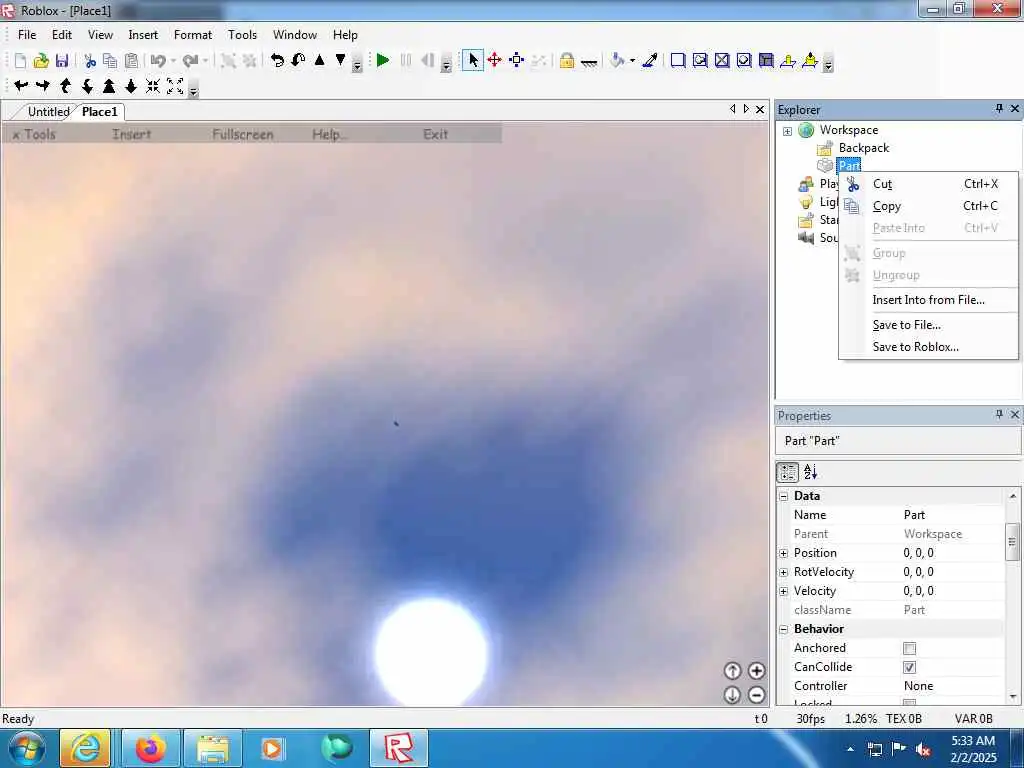Viewport: 1024px width, 768px height.
Task: Choose Save to File... in context menu
Action: pos(928,325)
